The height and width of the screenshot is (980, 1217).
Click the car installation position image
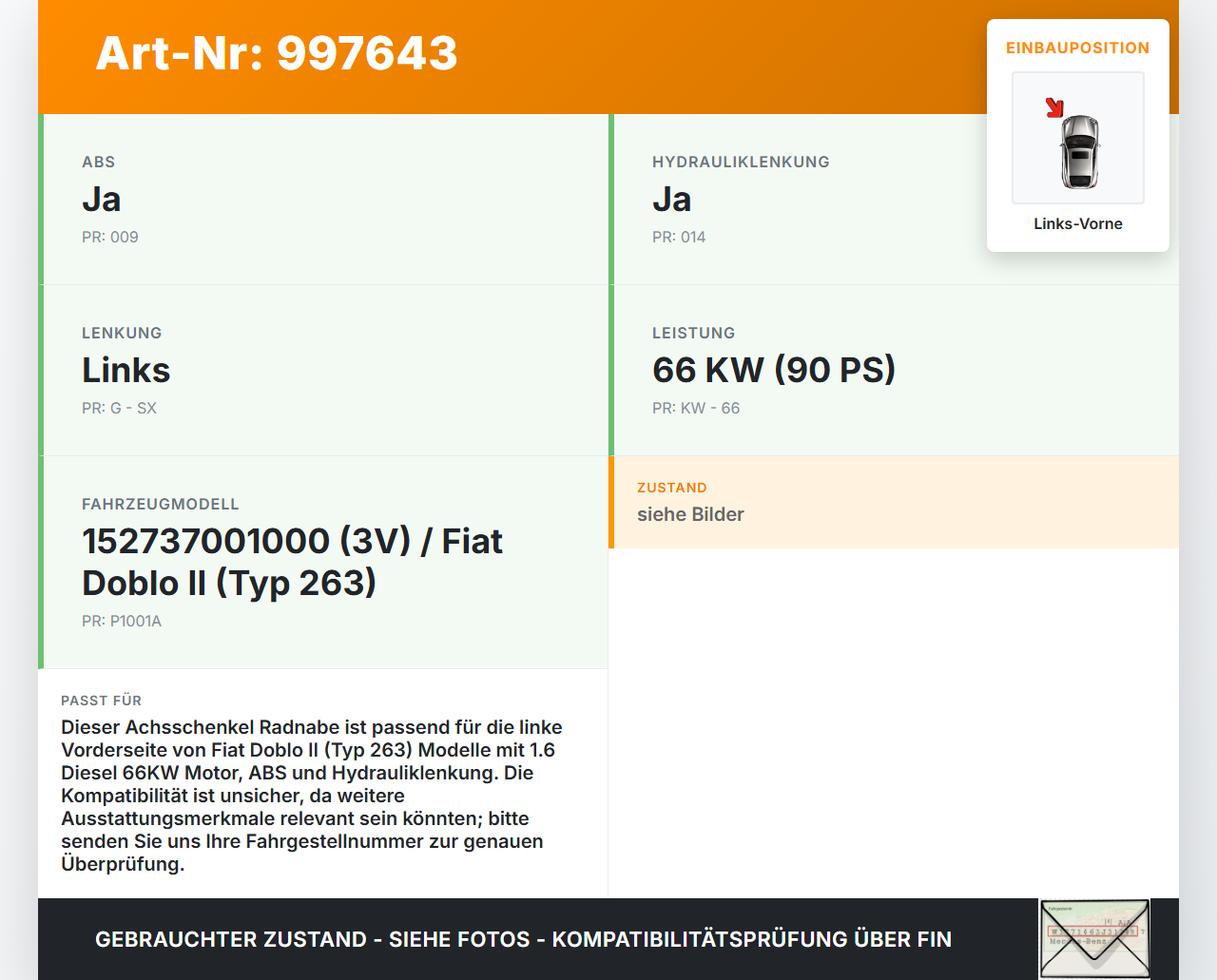click(1078, 138)
